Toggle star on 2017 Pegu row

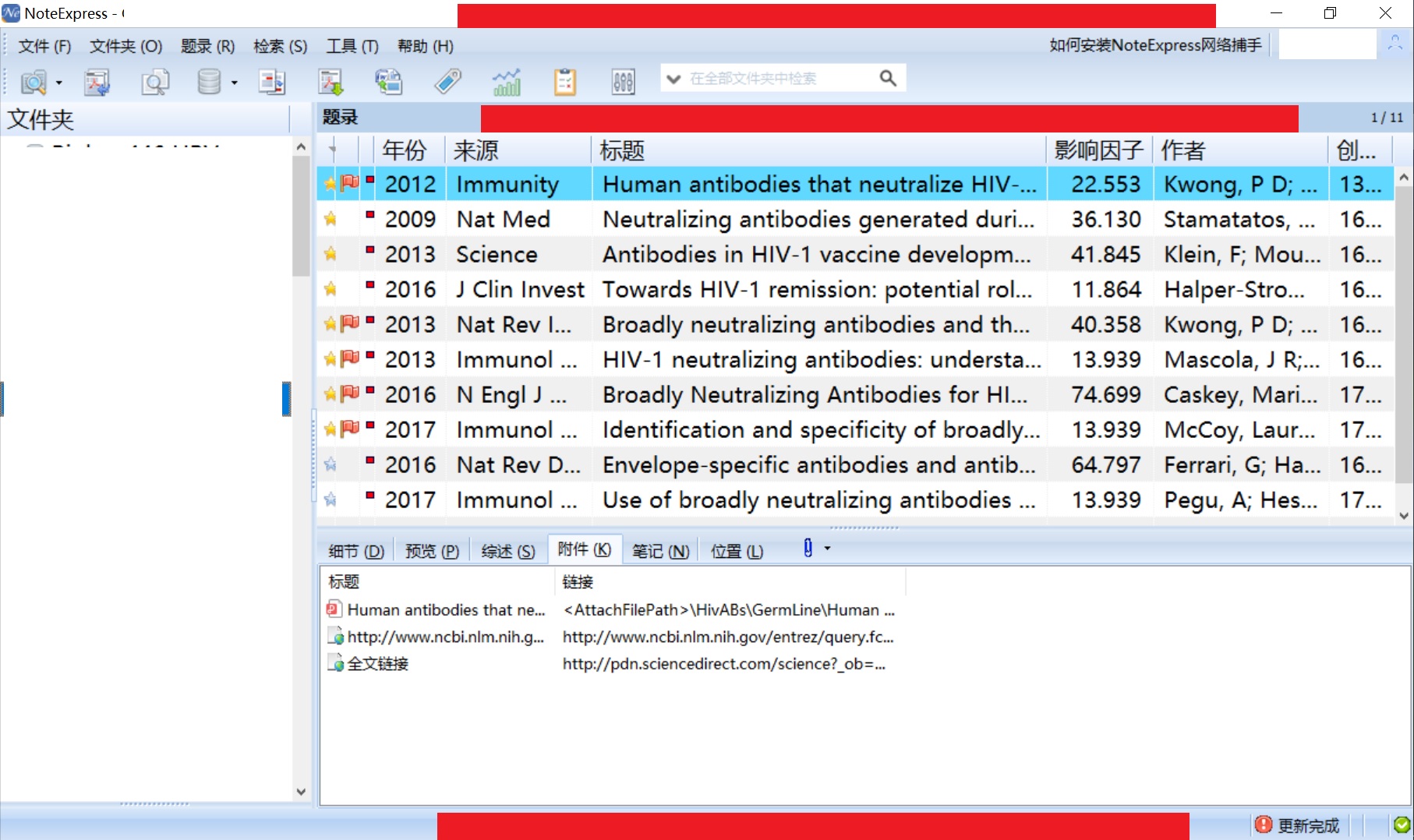331,499
